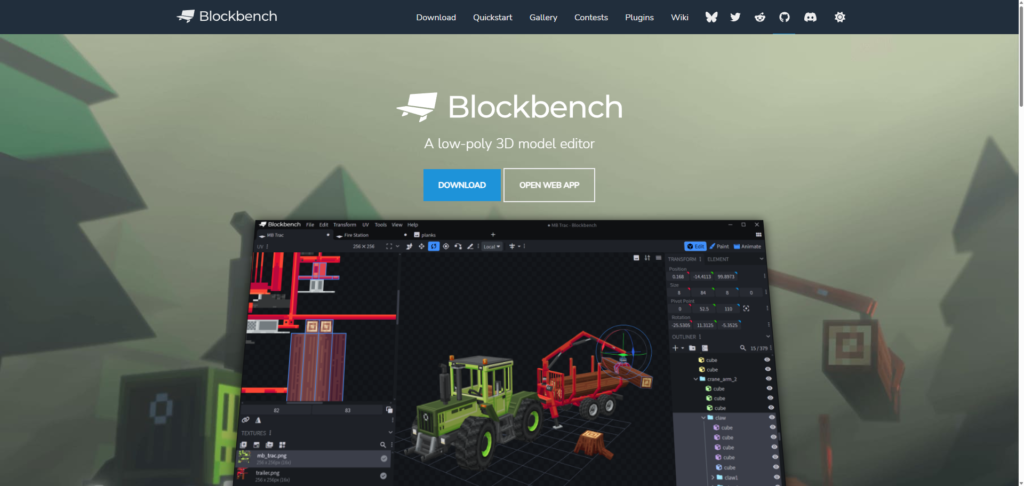1024x486 pixels.
Task: Join via the Discord icon
Action: pyautogui.click(x=808, y=17)
